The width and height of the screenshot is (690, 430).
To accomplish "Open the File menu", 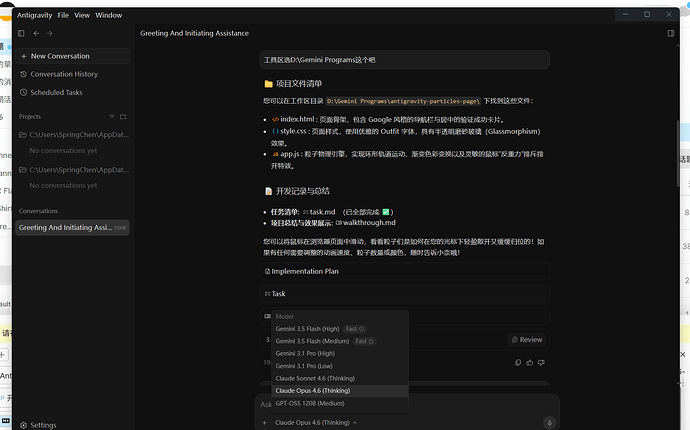I will click(63, 15).
